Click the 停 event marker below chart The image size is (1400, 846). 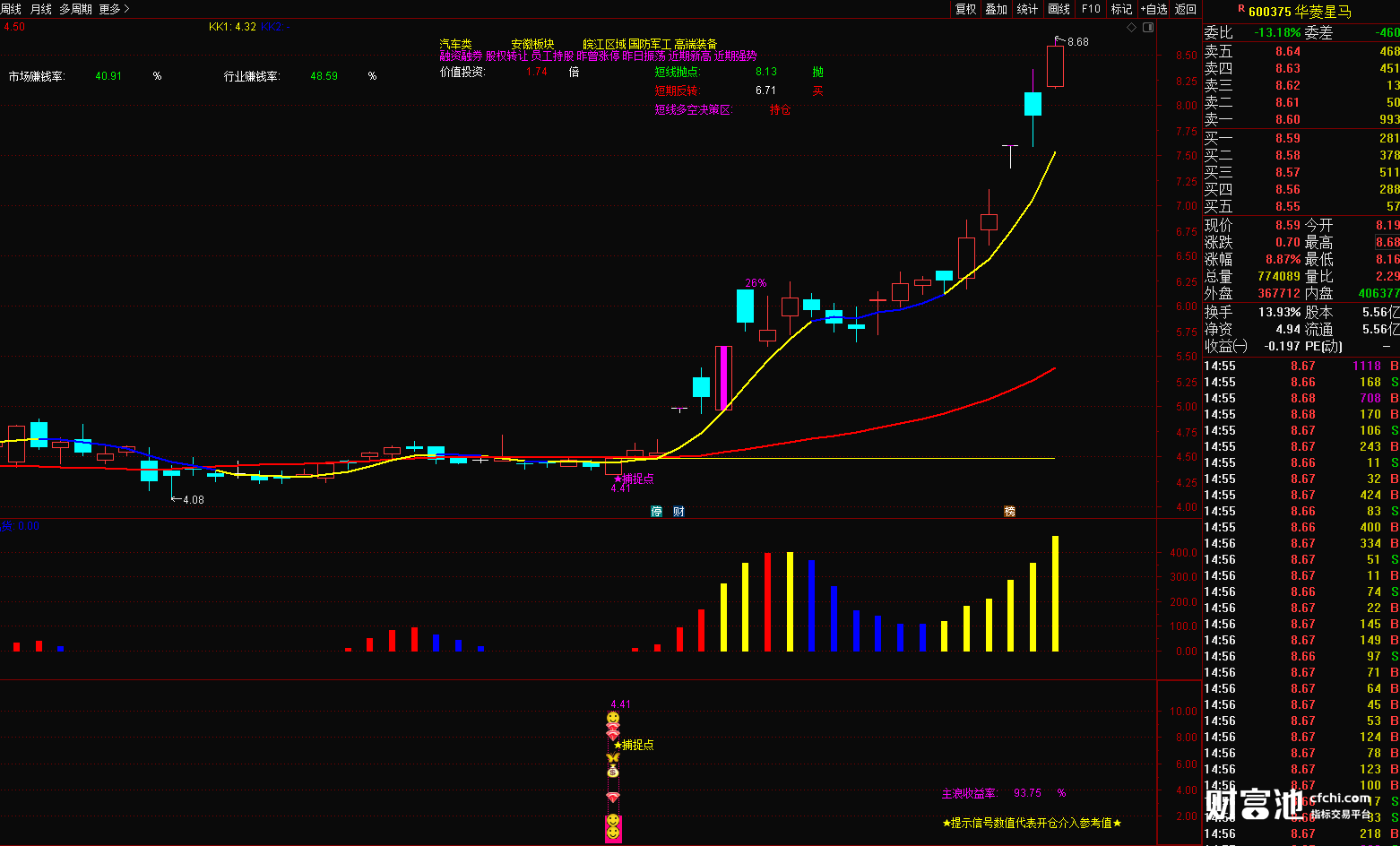pos(656,512)
